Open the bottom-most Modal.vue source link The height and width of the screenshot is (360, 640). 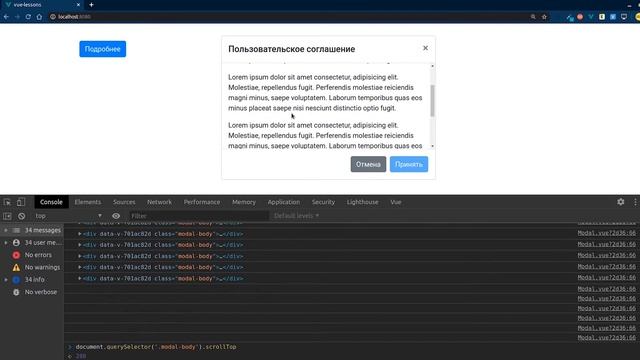click(607, 338)
